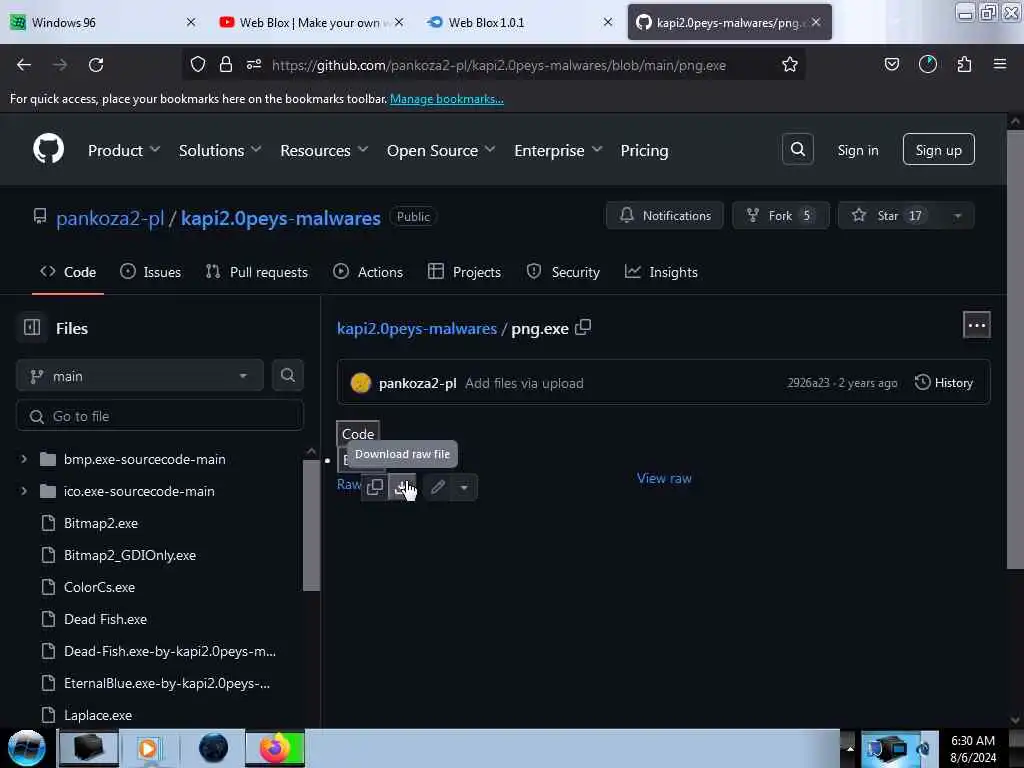Click the pencil edit file icon
Image resolution: width=1024 pixels, height=768 pixels.
(438, 487)
